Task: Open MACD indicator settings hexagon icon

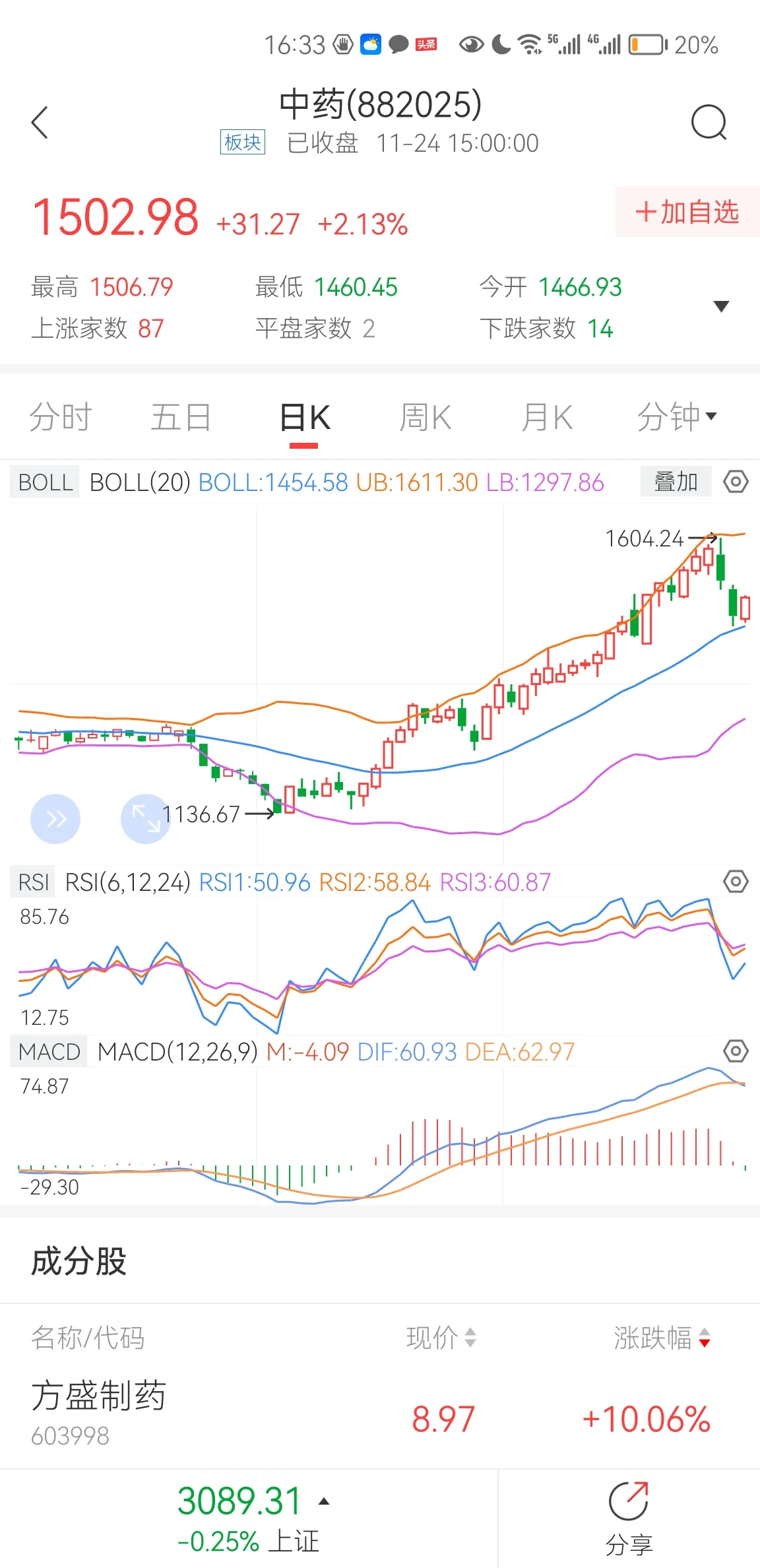Action: pos(736,1051)
